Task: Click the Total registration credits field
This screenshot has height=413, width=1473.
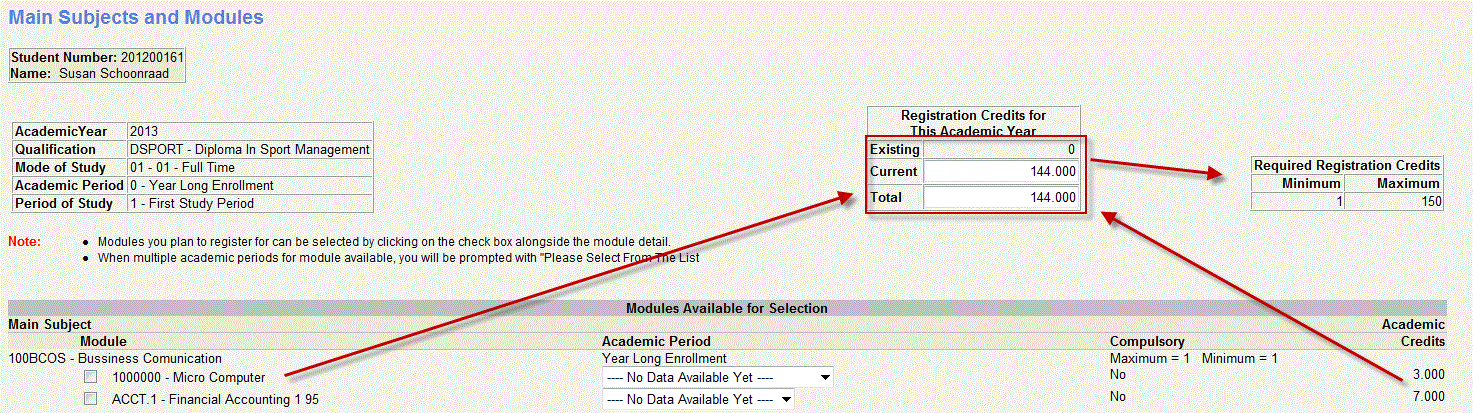Action: 1000,198
